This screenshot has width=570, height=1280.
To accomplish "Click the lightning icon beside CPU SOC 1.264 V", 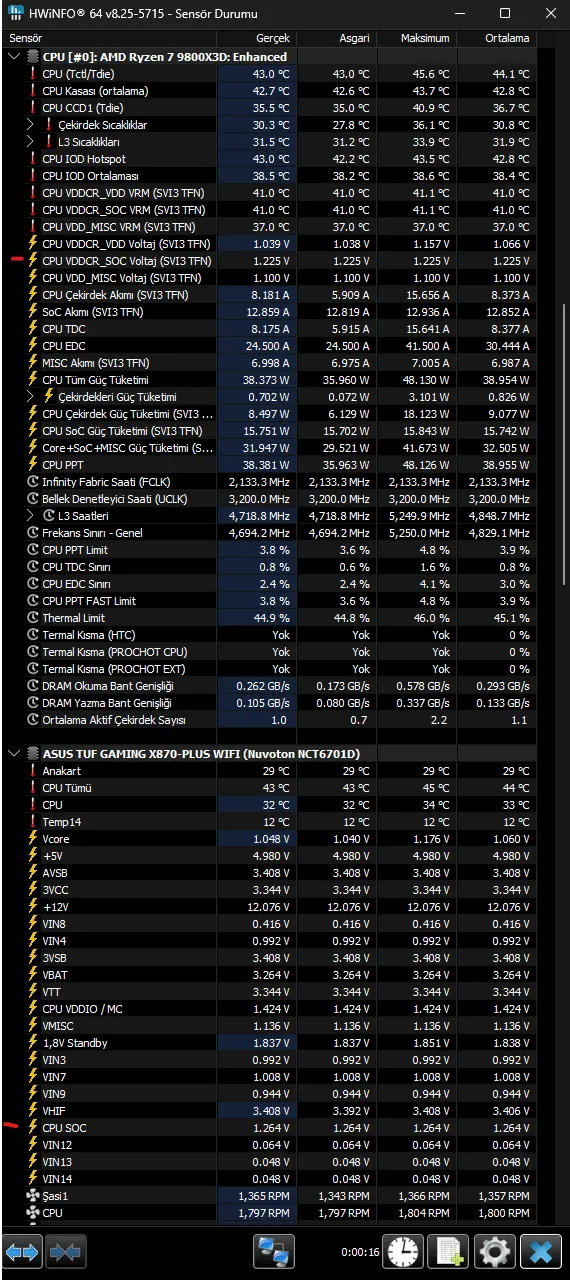I will (32, 1128).
